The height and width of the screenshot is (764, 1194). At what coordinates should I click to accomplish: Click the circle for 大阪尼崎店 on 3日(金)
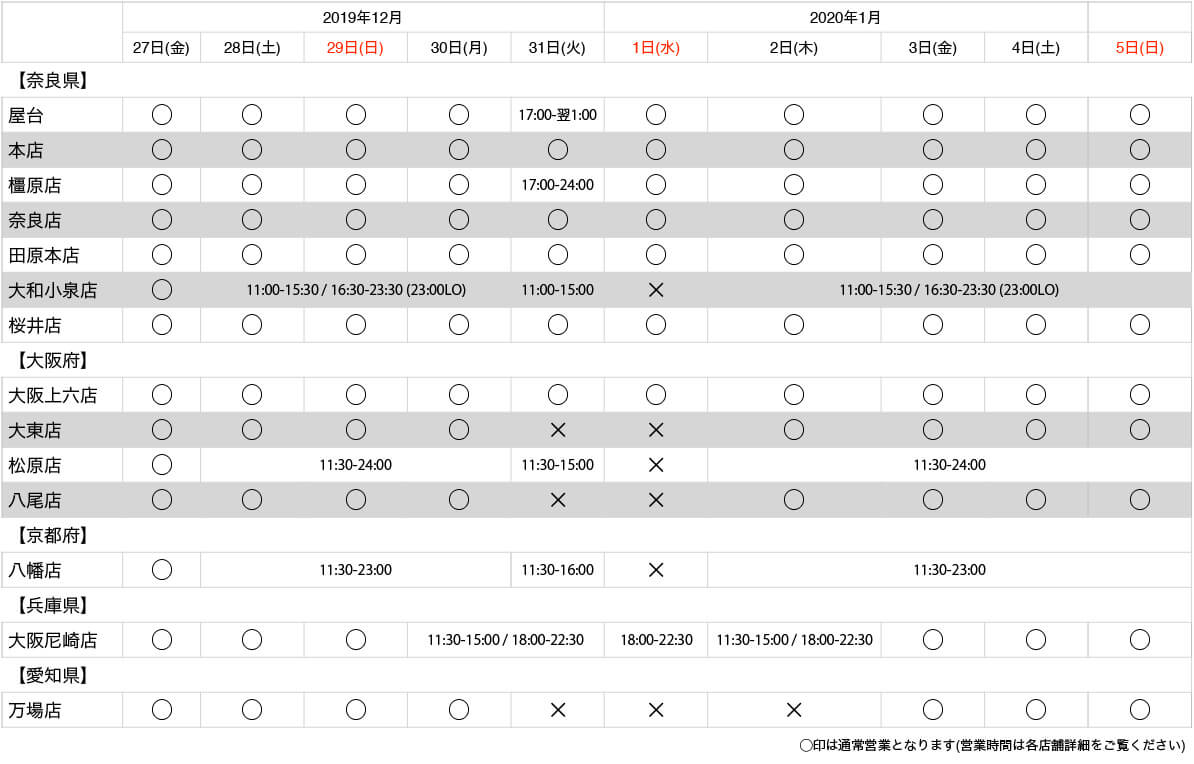932,641
